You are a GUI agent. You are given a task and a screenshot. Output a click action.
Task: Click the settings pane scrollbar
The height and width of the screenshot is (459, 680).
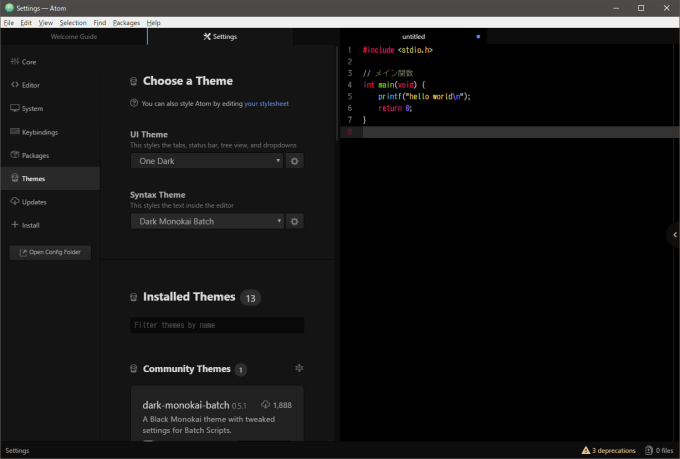(337, 93)
